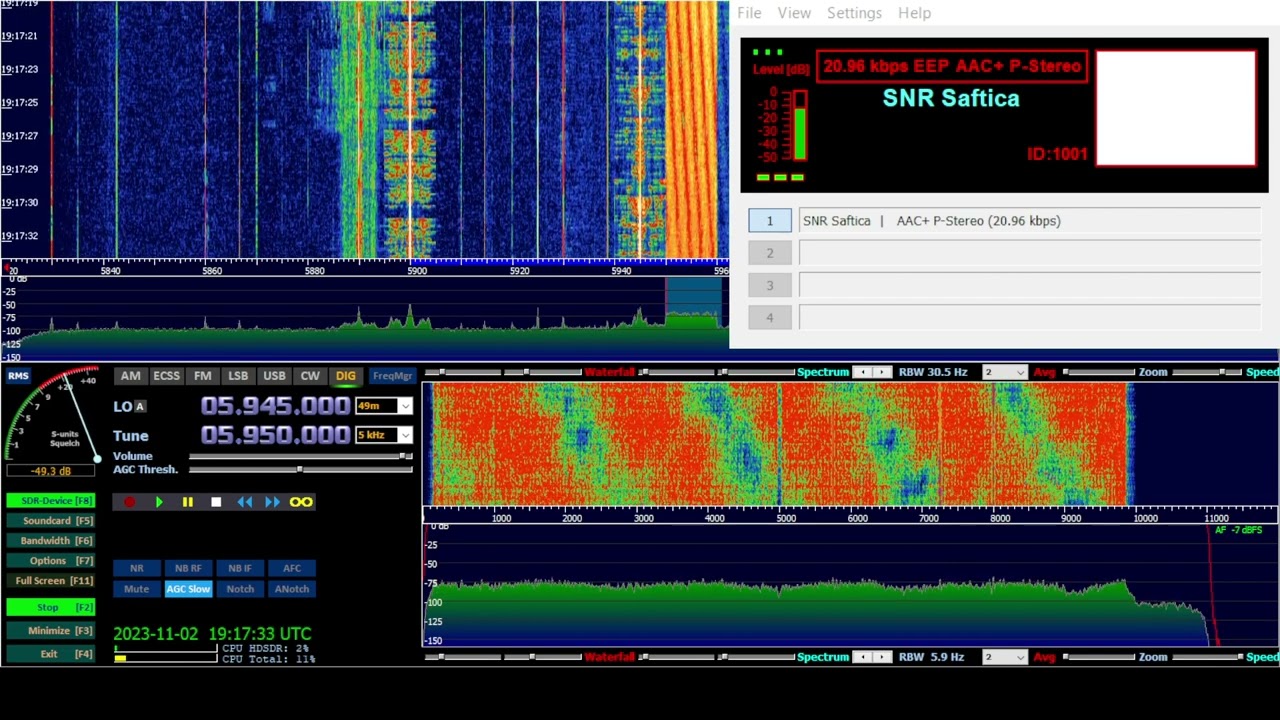Viewport: 1280px width, 720px height.
Task: Open the lower Avg value dropdown
Action: pos(1004,657)
